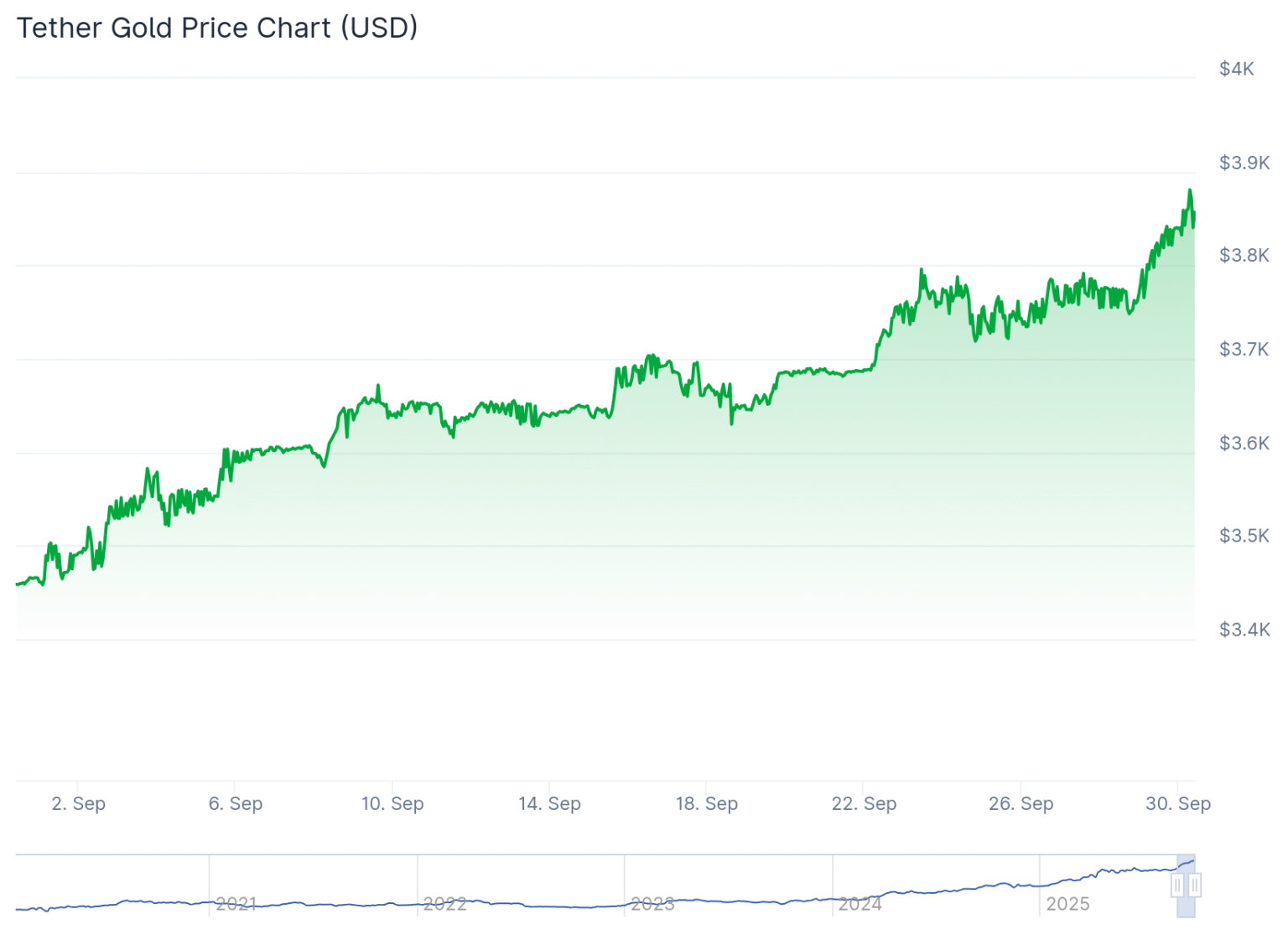Click the 26. Sep date label
Viewport: 1288px width, 940px height.
point(1021,803)
